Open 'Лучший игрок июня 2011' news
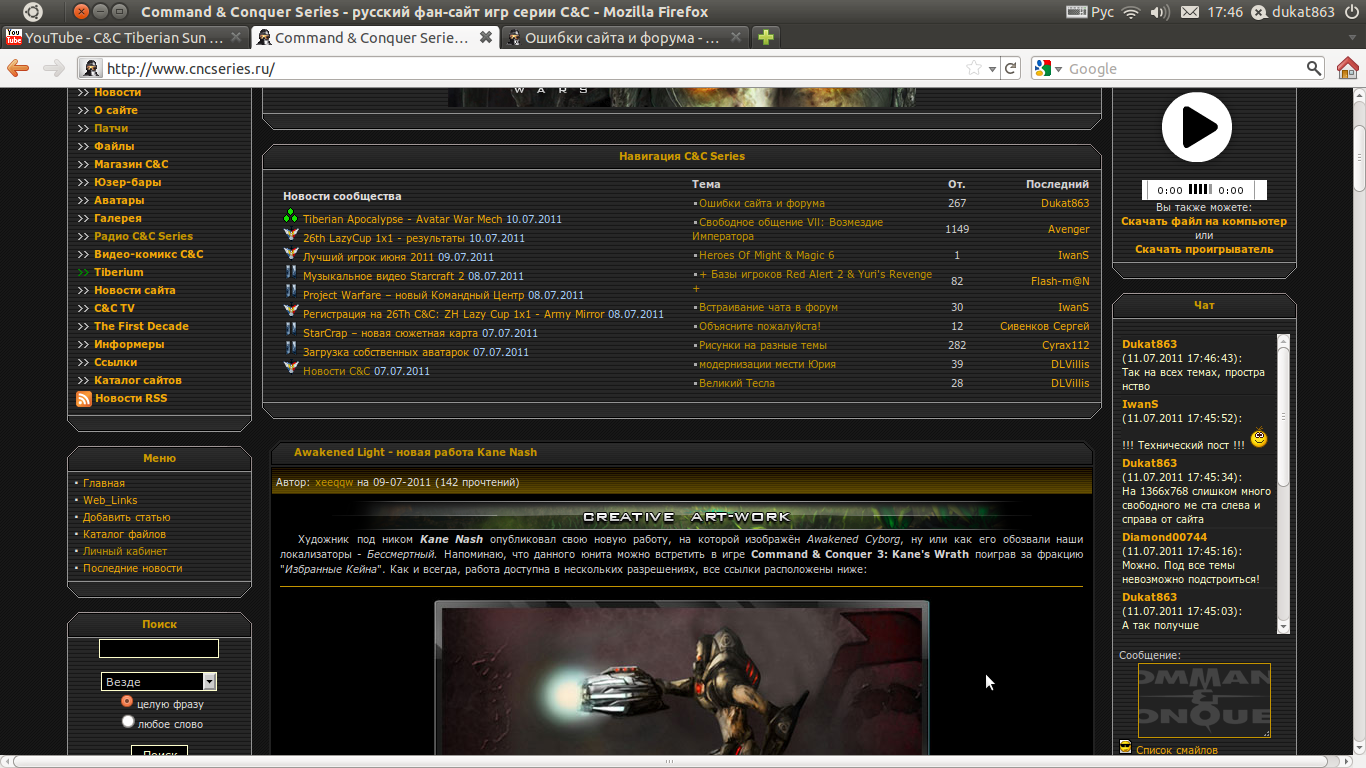Screen dimensions: 1366x768 pos(369,257)
